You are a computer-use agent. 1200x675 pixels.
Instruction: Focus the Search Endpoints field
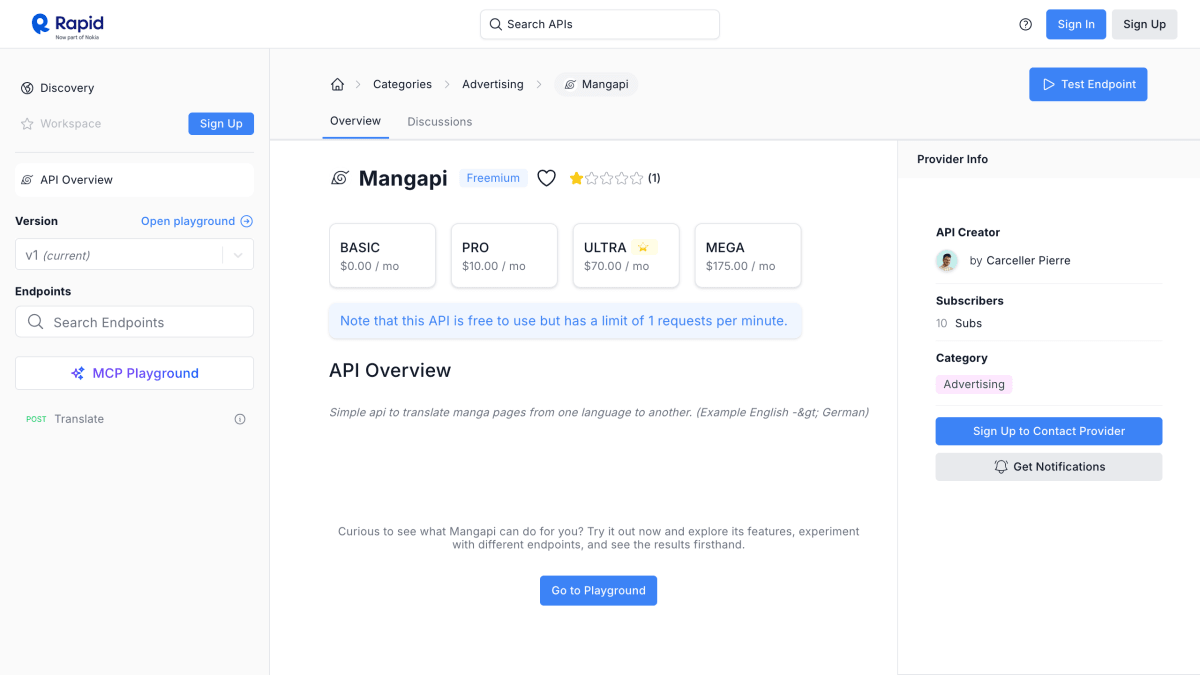click(x=134, y=322)
